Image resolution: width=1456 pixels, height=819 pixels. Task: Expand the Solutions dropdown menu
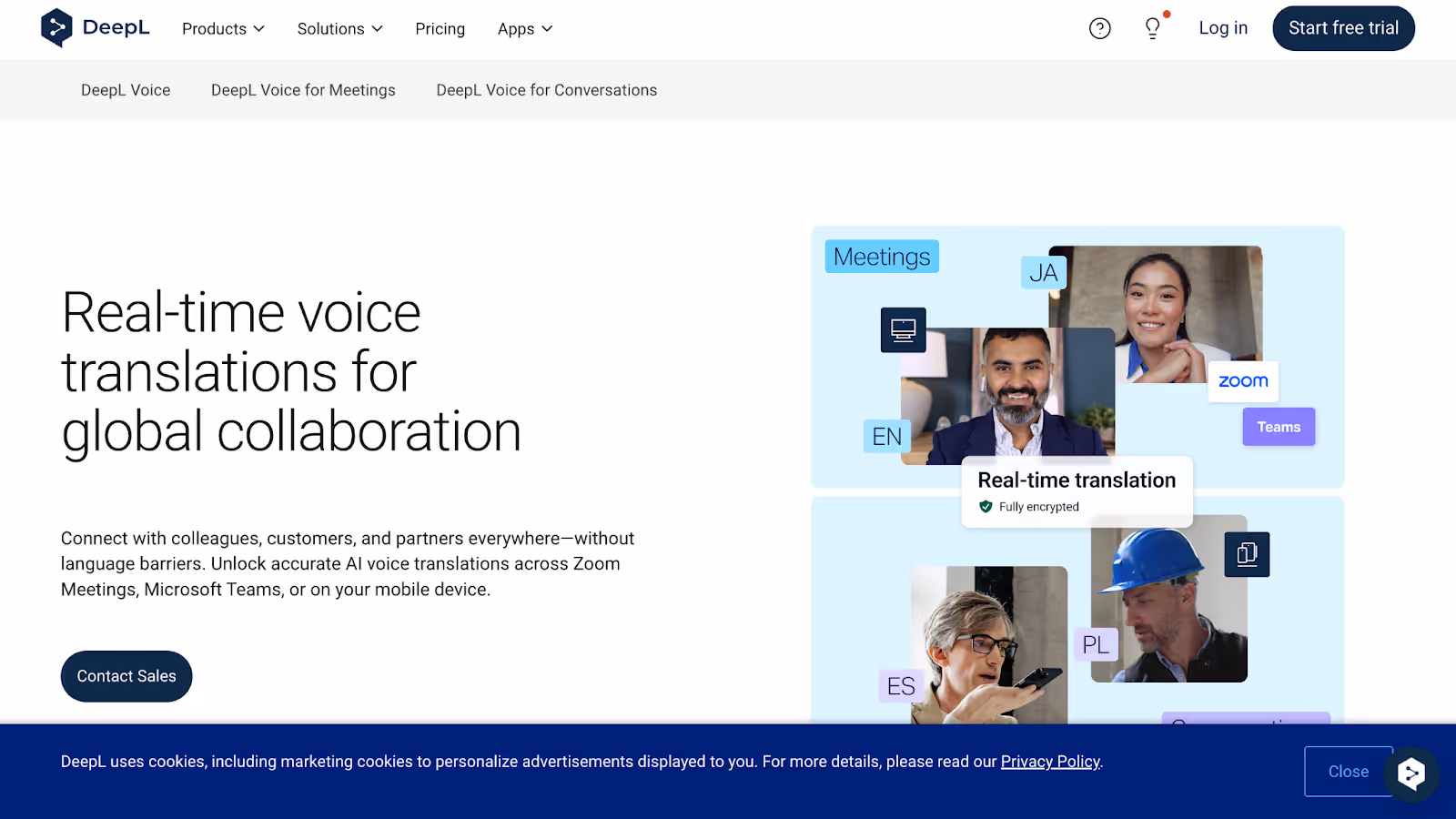340,29
